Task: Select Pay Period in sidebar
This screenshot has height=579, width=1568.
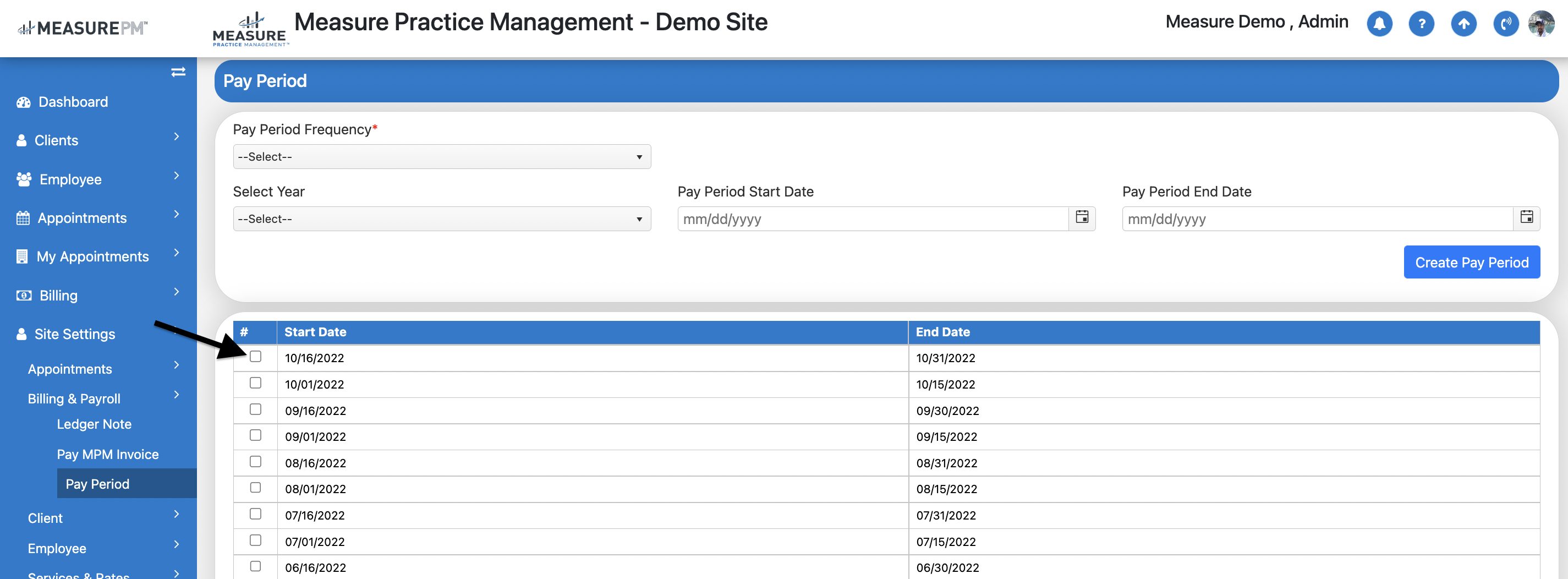Action: 127,483
